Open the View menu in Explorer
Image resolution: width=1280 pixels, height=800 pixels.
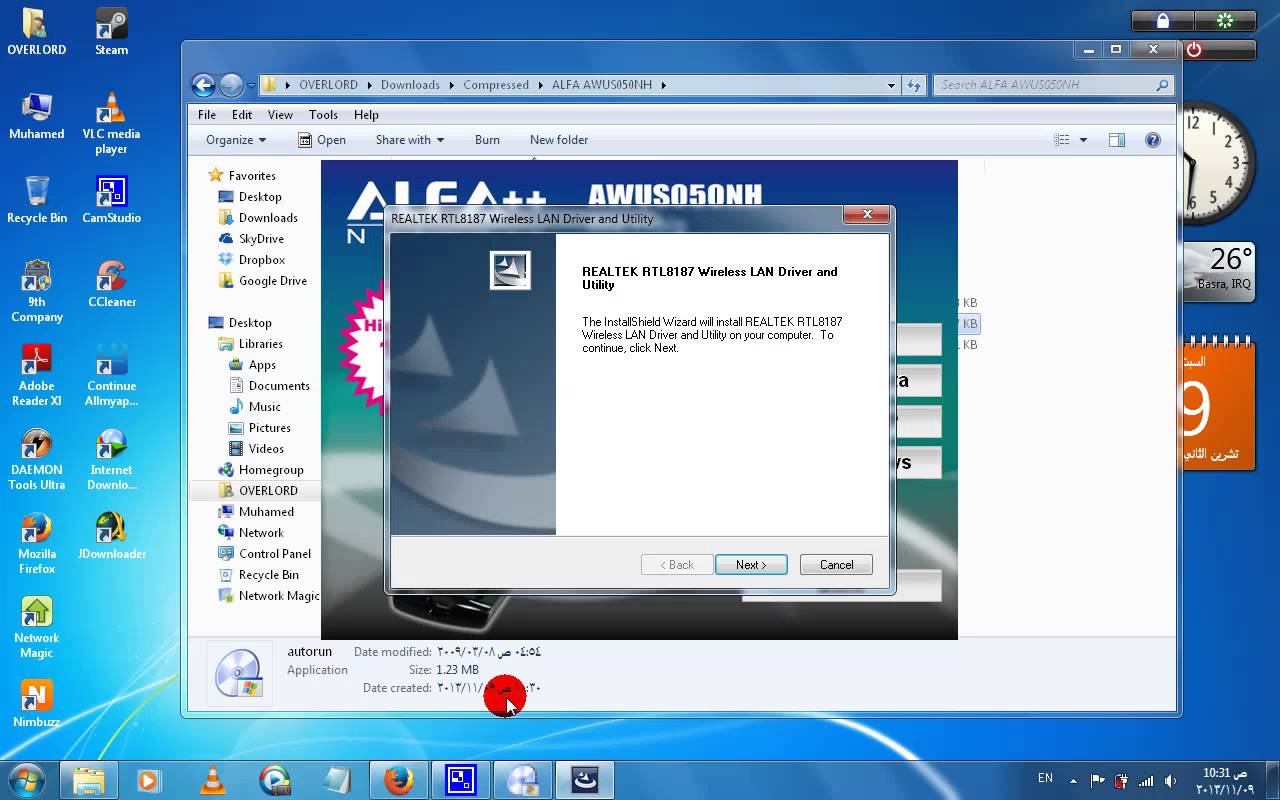click(280, 115)
